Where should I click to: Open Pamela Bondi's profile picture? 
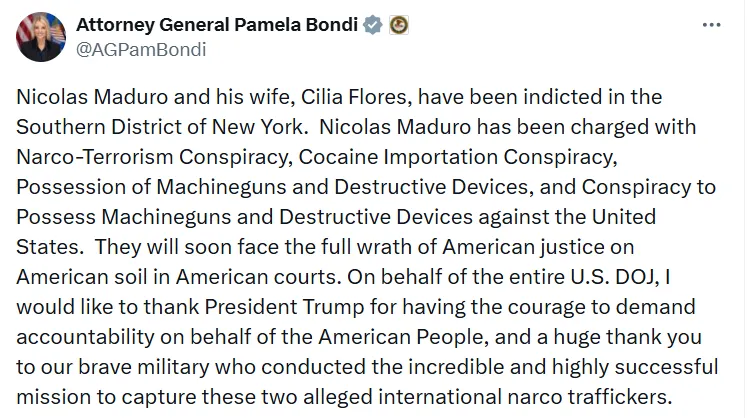(41, 37)
